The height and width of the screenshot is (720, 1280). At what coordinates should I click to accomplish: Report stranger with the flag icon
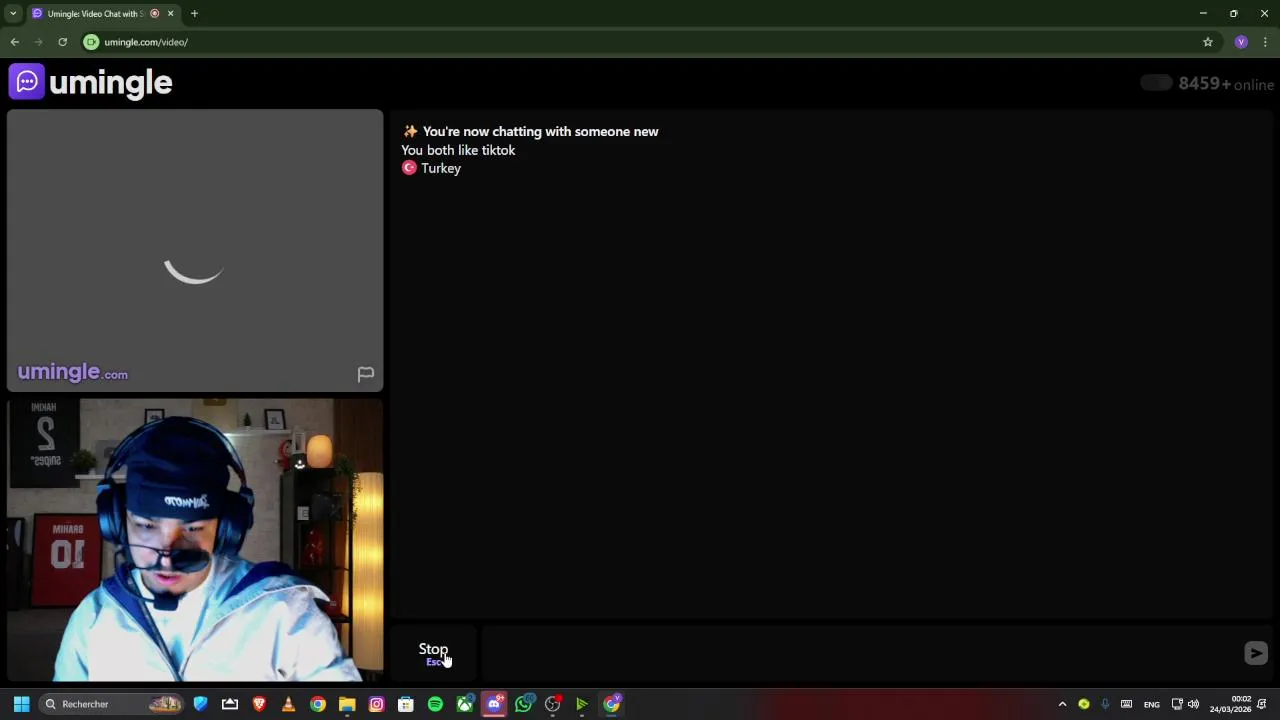pos(366,374)
